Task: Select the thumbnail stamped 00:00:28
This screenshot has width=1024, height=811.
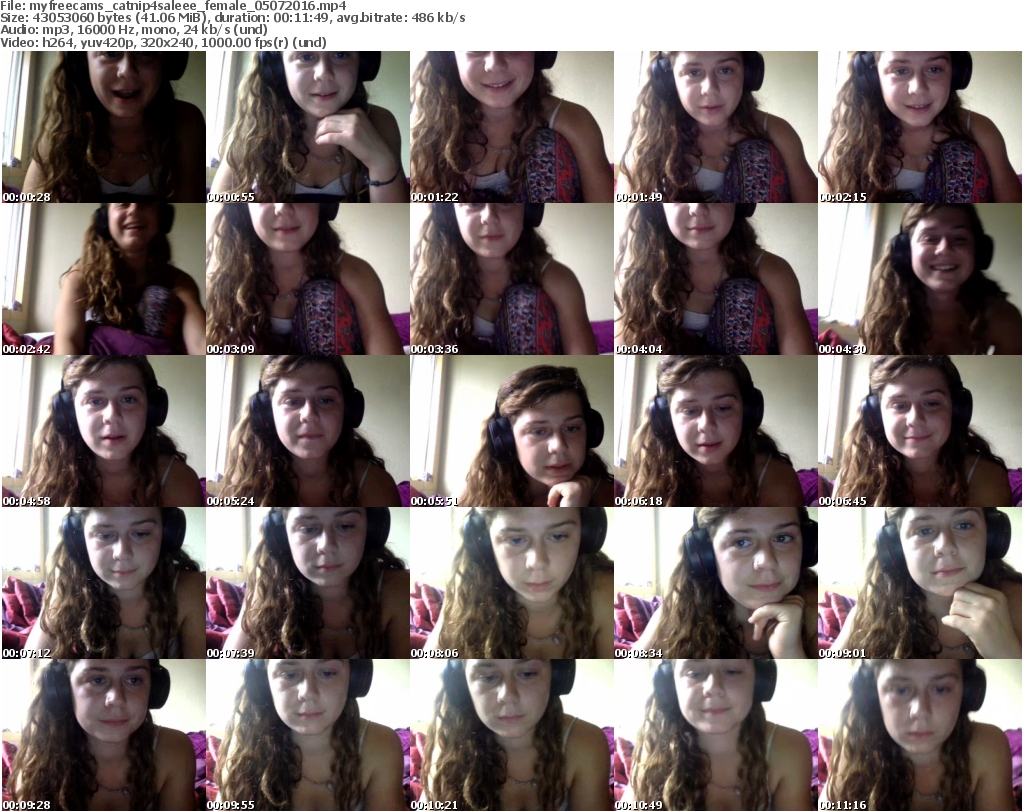Action: [104, 127]
